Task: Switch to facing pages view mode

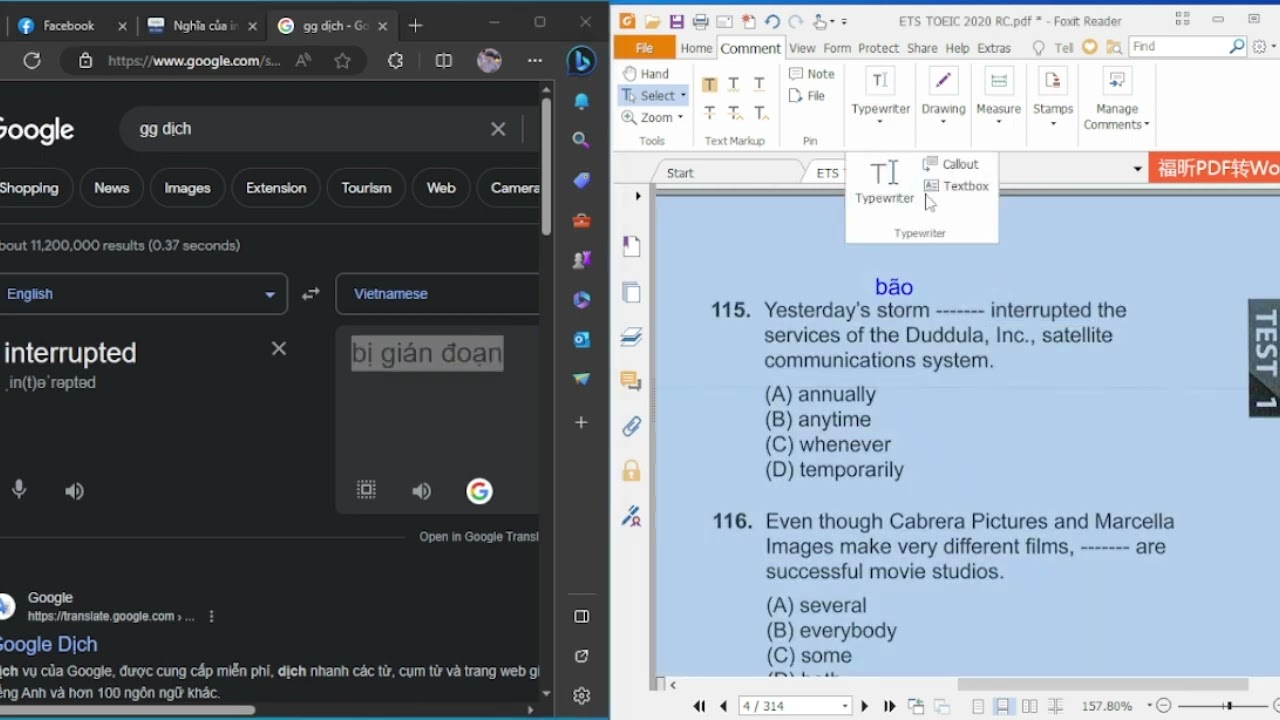Action: pyautogui.click(x=1029, y=706)
